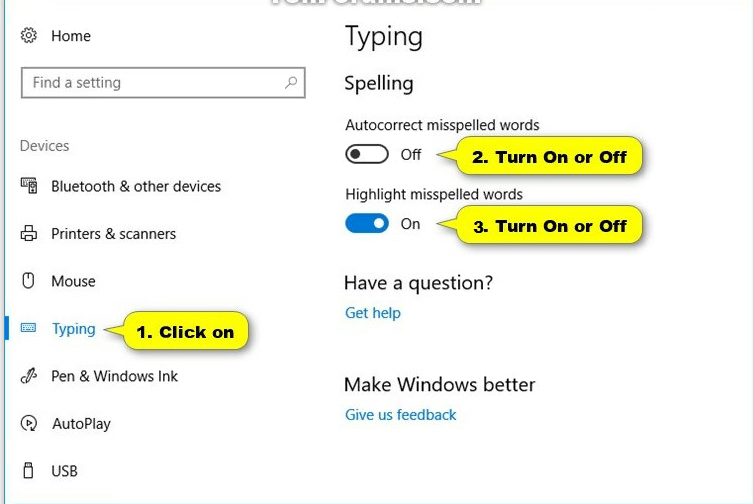Screen dimensions: 753x504
Task: Click the Bluetooth & other devices icon
Action: [x=28, y=187]
